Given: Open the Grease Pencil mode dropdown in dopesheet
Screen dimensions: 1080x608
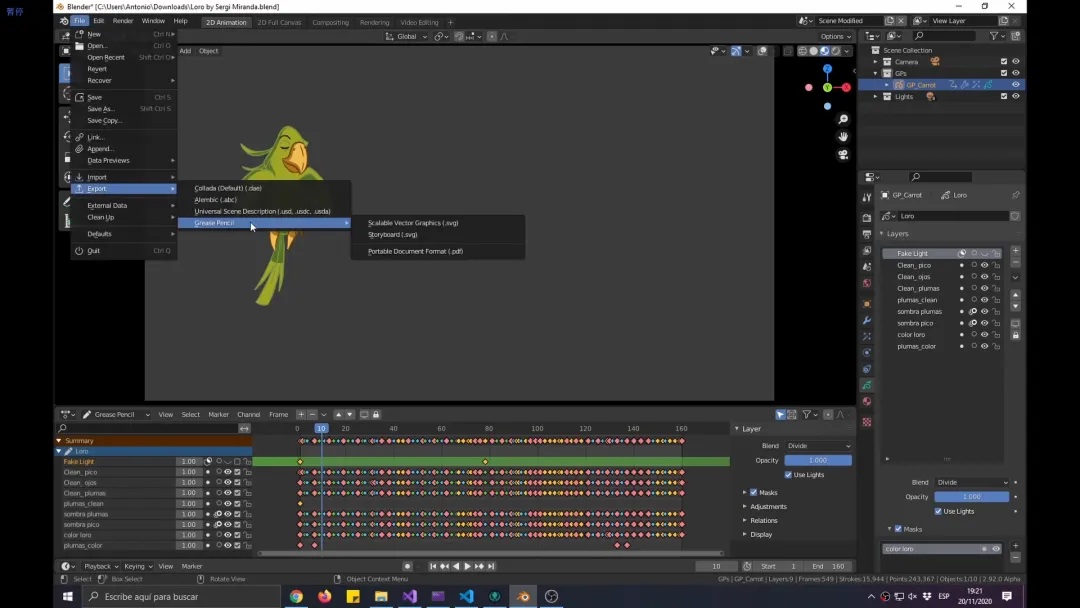Looking at the screenshot, I should click(116, 415).
